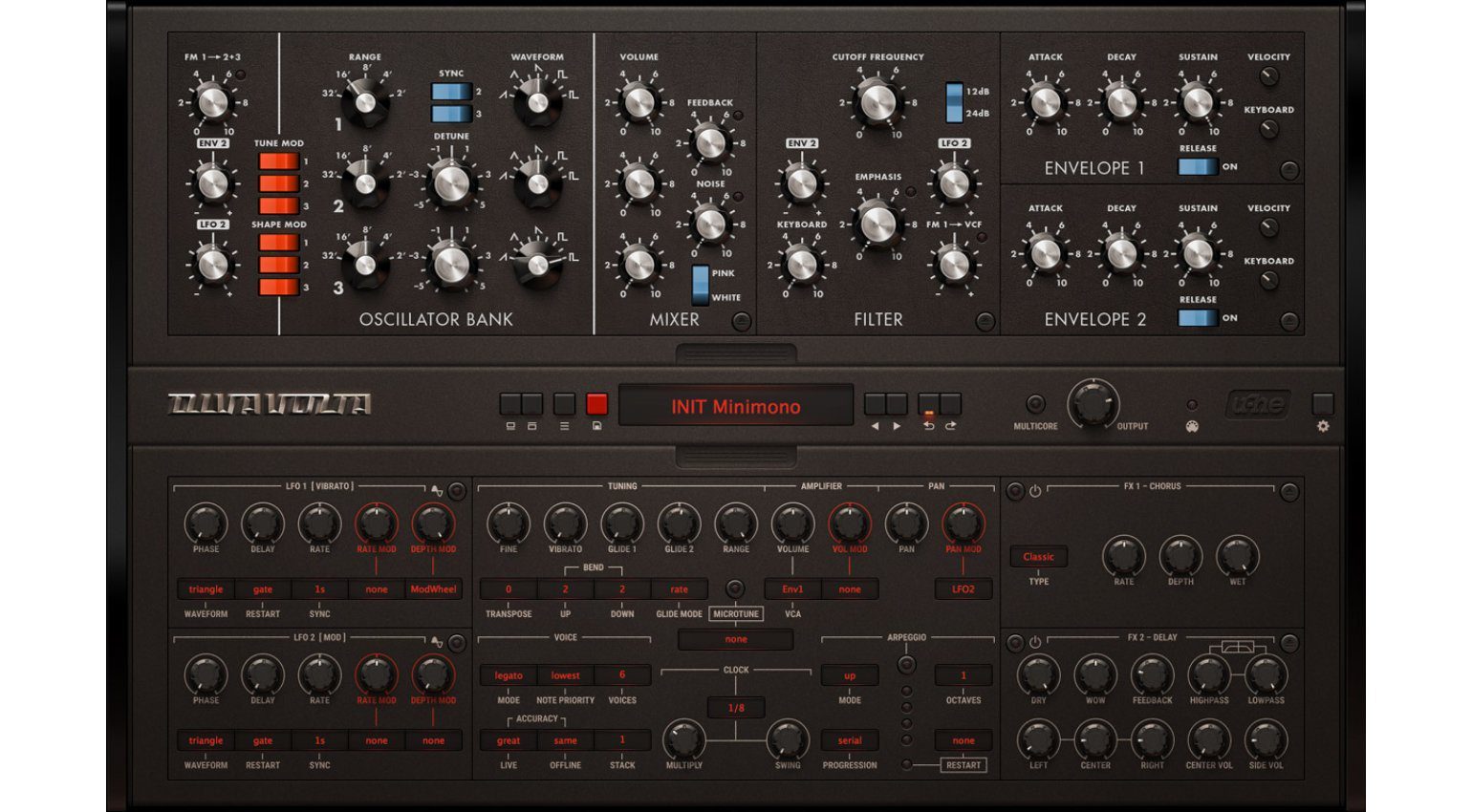The height and width of the screenshot is (812, 1472).
Task: Click the Output volume knob
Action: pyautogui.click(x=1093, y=404)
